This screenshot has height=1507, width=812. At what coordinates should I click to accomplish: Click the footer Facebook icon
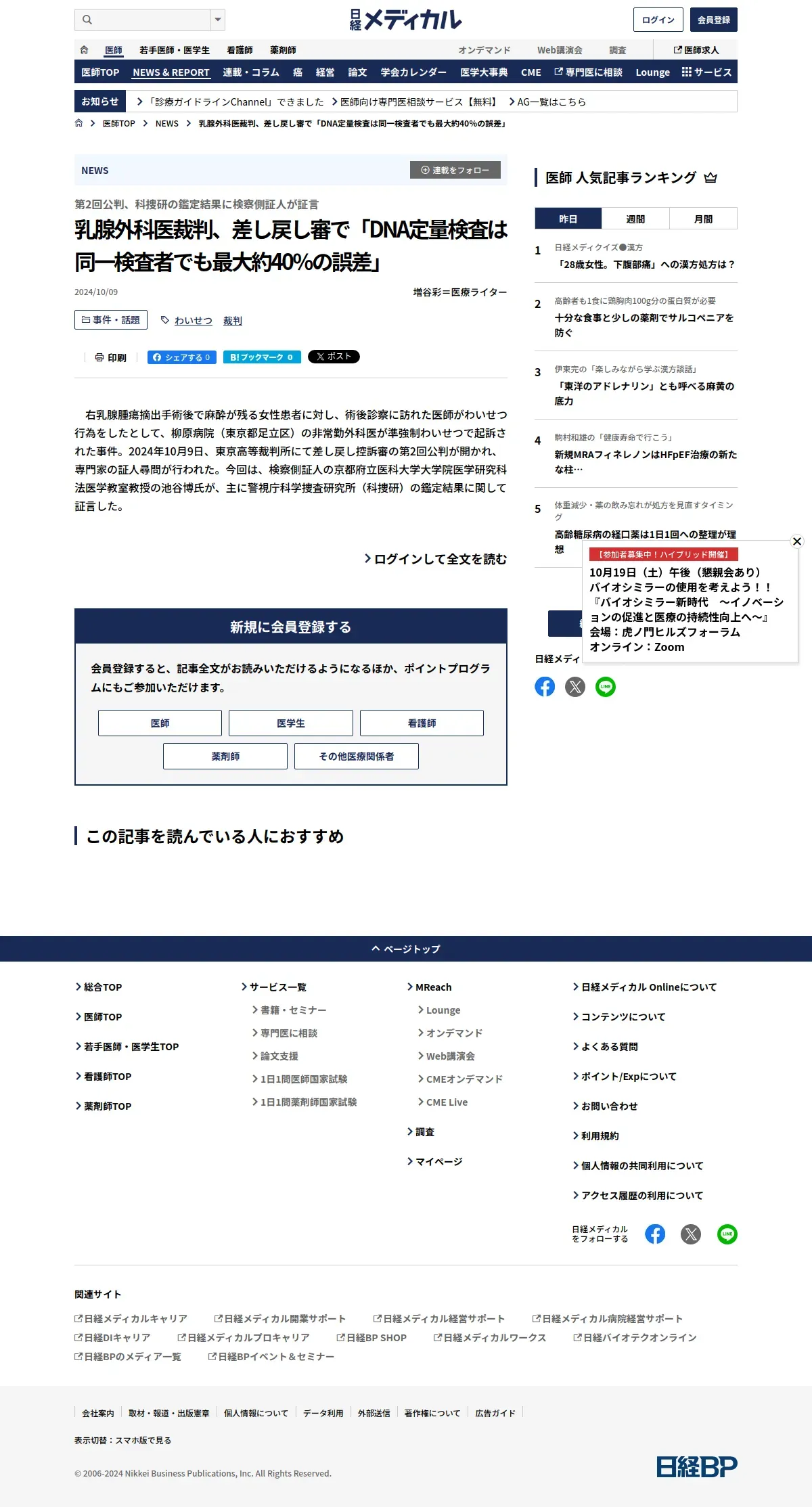(x=655, y=1234)
